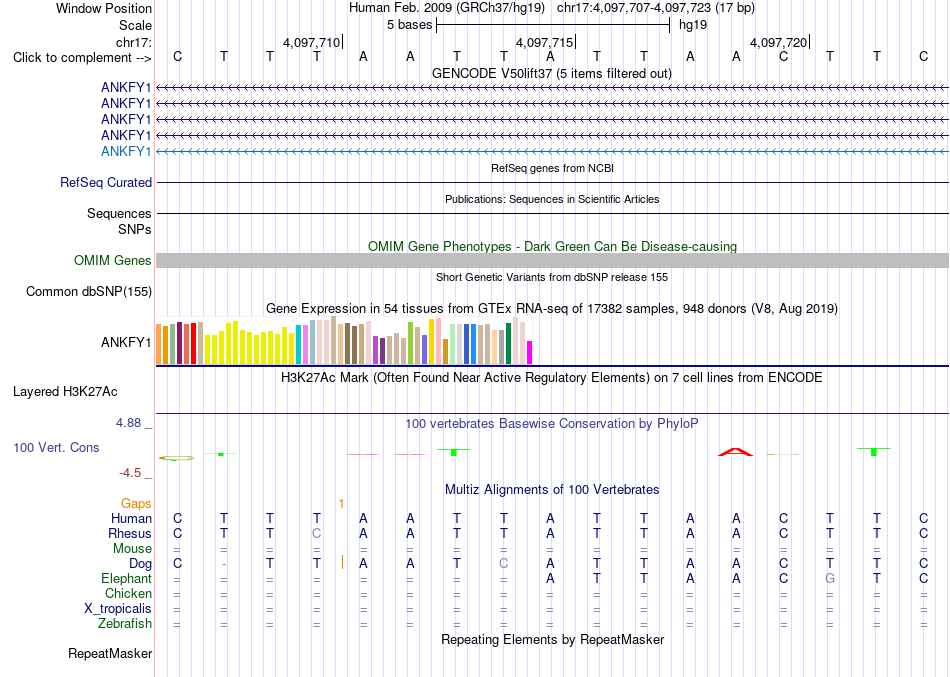Image resolution: width=950 pixels, height=677 pixels.
Task: Click the orange Gaps label
Action: point(136,504)
